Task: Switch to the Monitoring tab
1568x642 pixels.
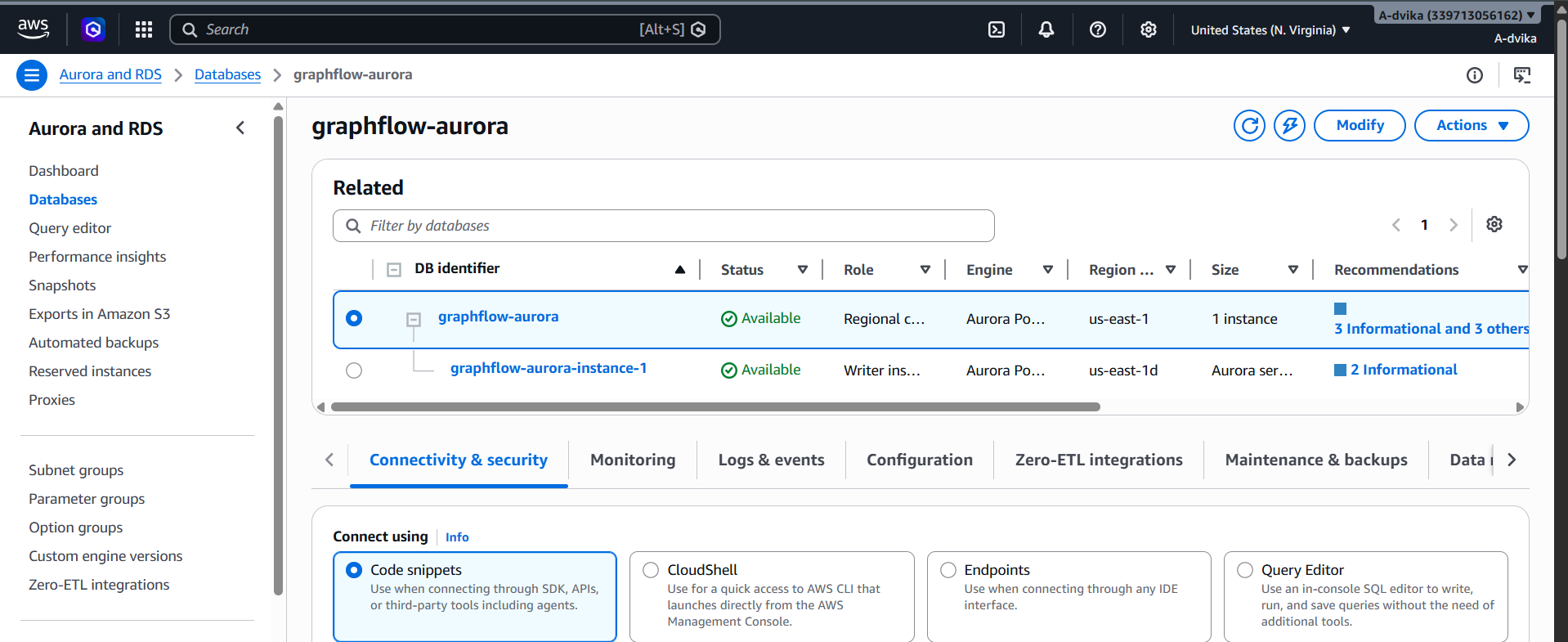Action: click(x=633, y=460)
